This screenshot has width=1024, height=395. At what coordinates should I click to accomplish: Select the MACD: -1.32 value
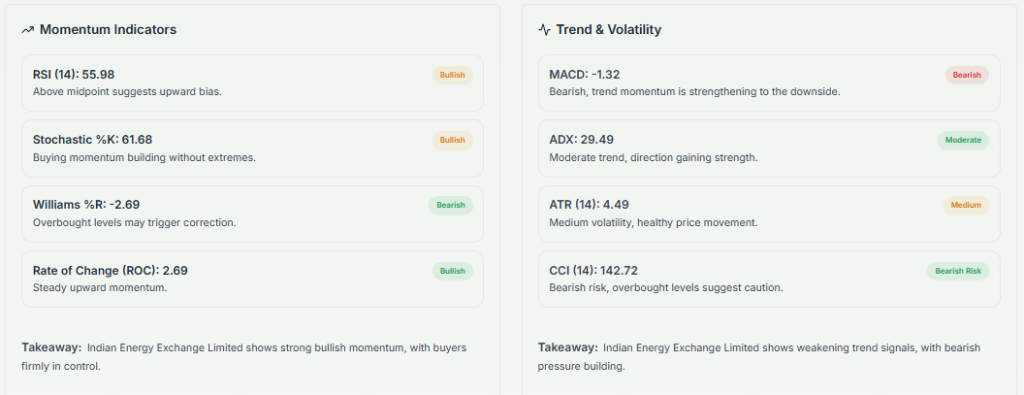point(584,74)
